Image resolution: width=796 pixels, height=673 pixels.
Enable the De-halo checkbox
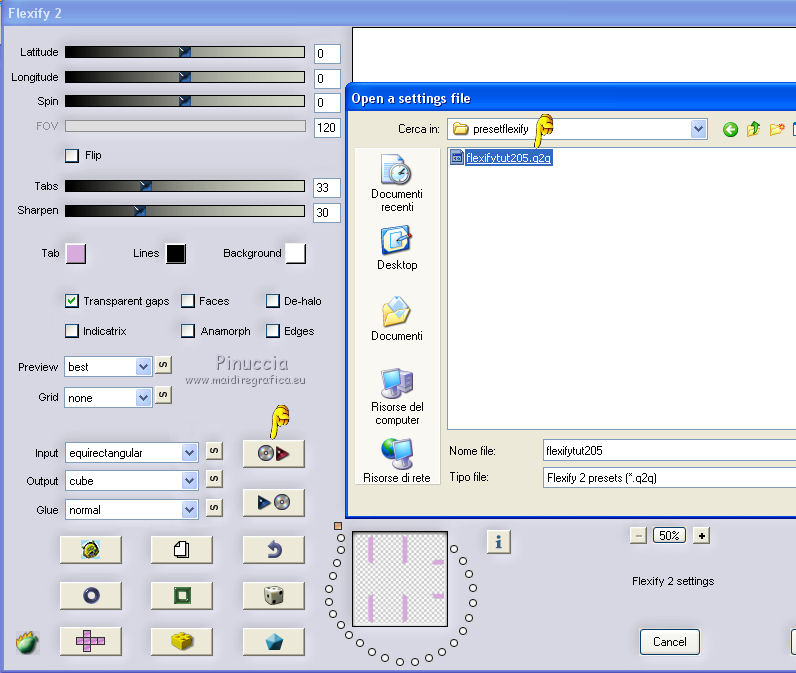coord(273,301)
